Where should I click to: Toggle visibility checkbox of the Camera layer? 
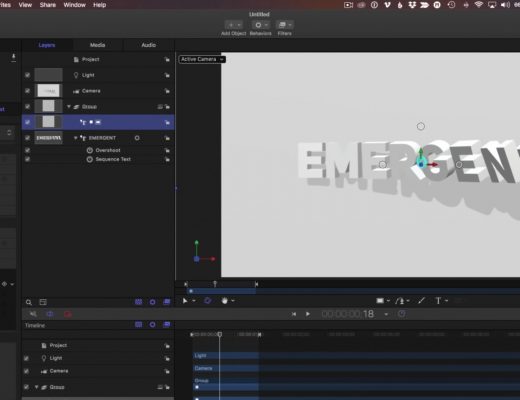coord(27,91)
